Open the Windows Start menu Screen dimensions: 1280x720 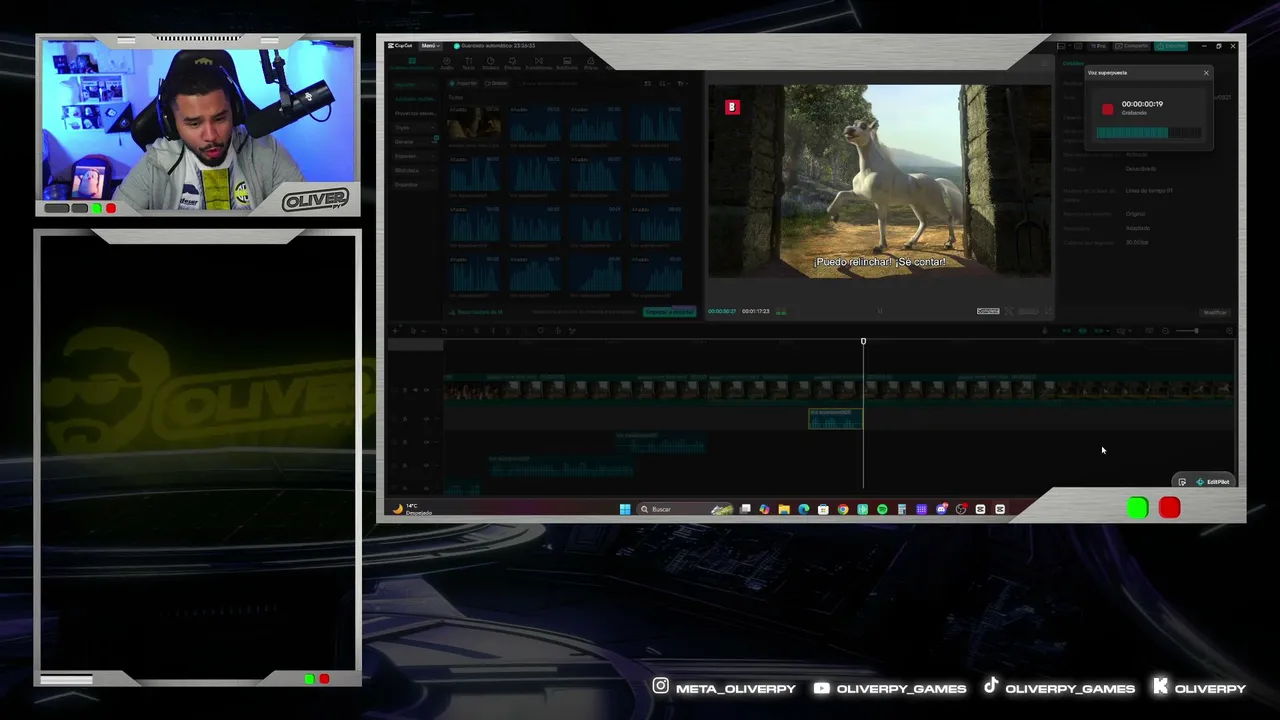[625, 509]
